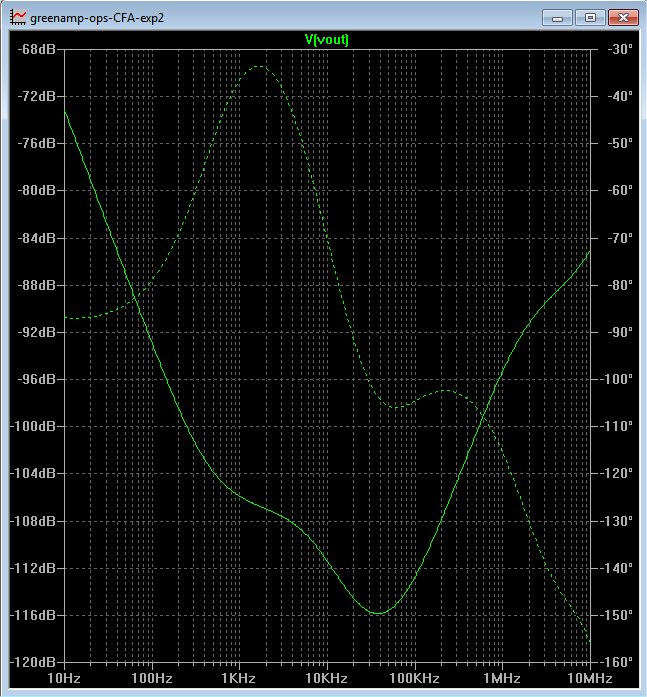The height and width of the screenshot is (697, 647).
Task: Click the -120° phase axis label
Action: 616,473
